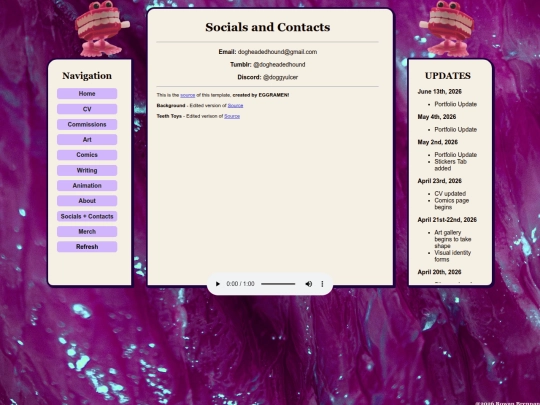Click the Tumblr handle @dogheadedhound
Screen dimensions: 540x405
pyautogui.click(x=279, y=65)
